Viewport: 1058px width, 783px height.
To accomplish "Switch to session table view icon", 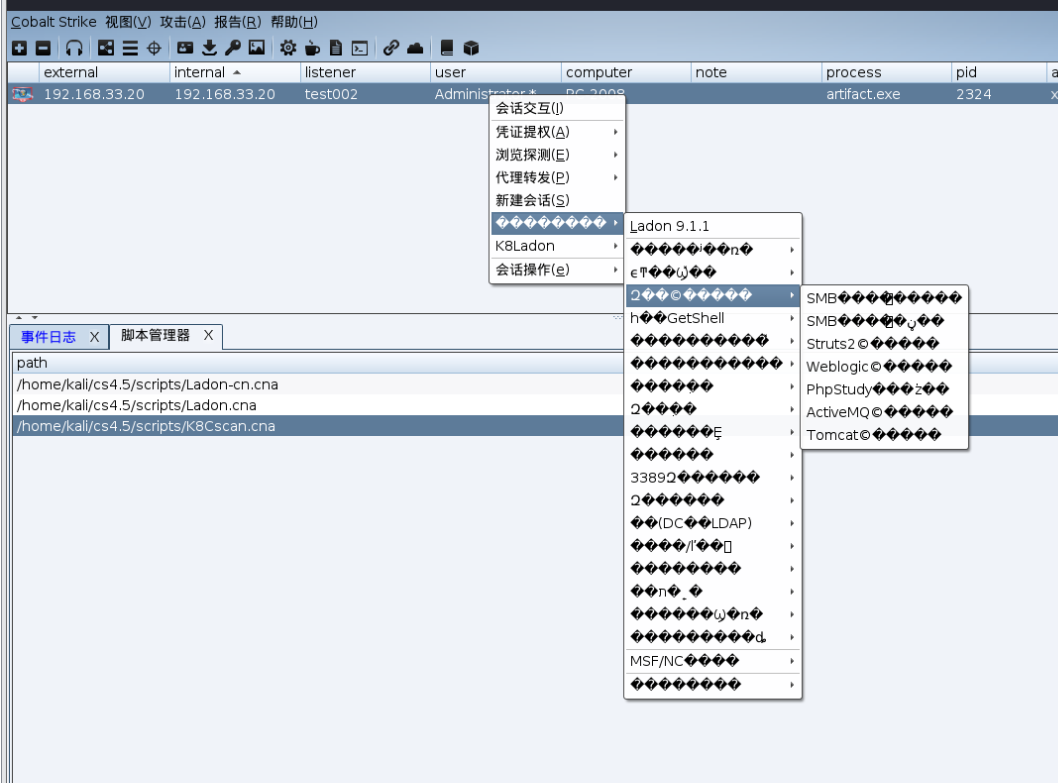I will [130, 48].
